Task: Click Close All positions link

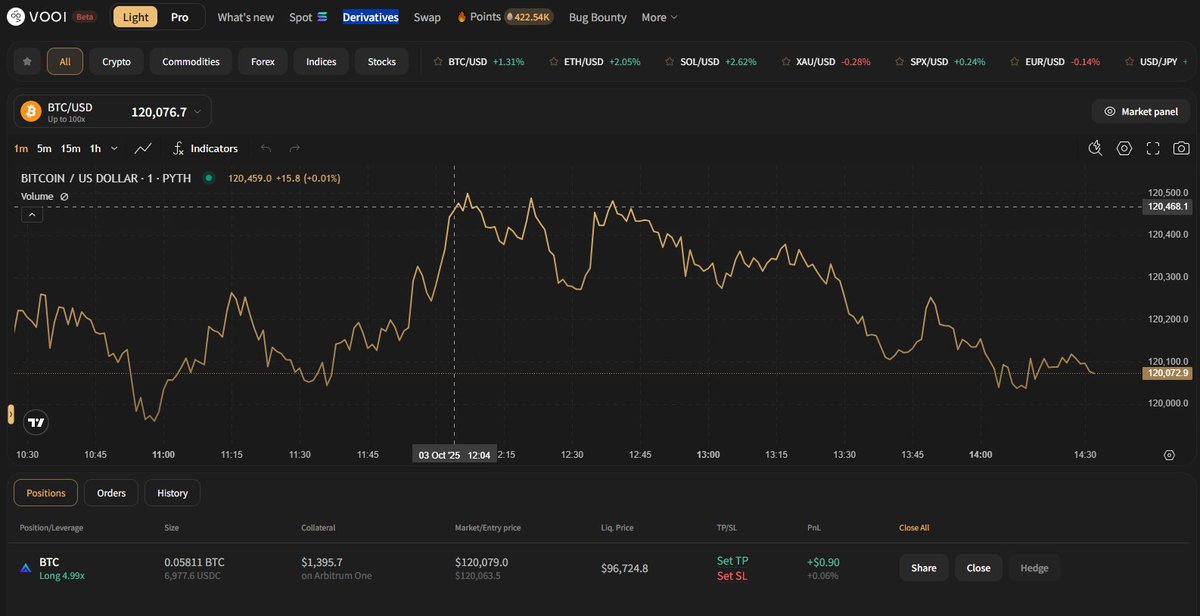Action: (x=914, y=528)
